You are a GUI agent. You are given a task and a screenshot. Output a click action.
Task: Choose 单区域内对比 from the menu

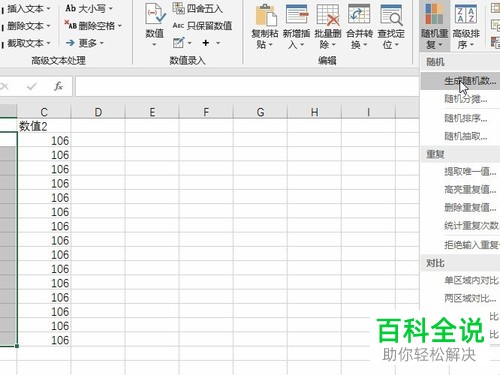(460, 281)
